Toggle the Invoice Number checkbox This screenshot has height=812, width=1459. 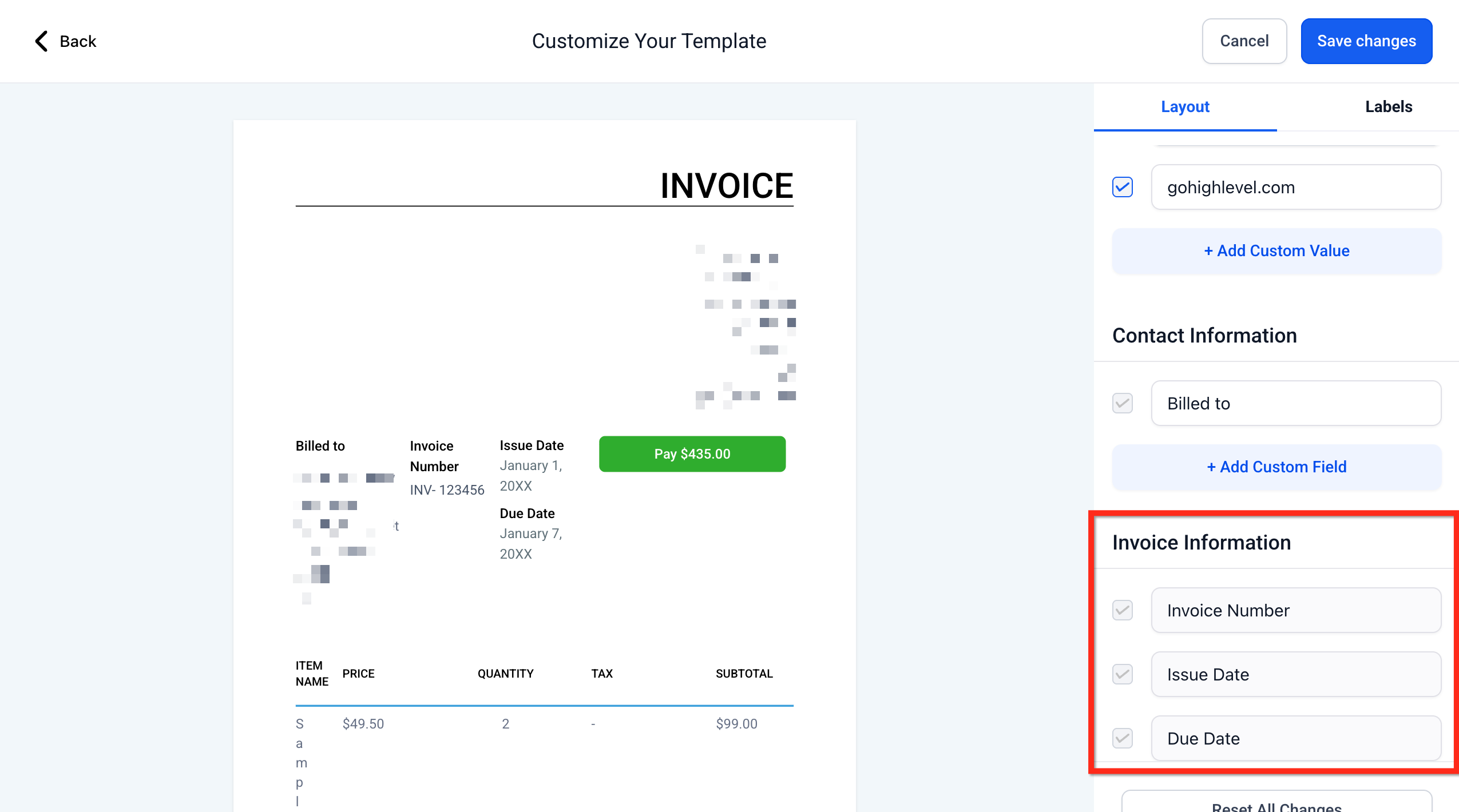1122,610
